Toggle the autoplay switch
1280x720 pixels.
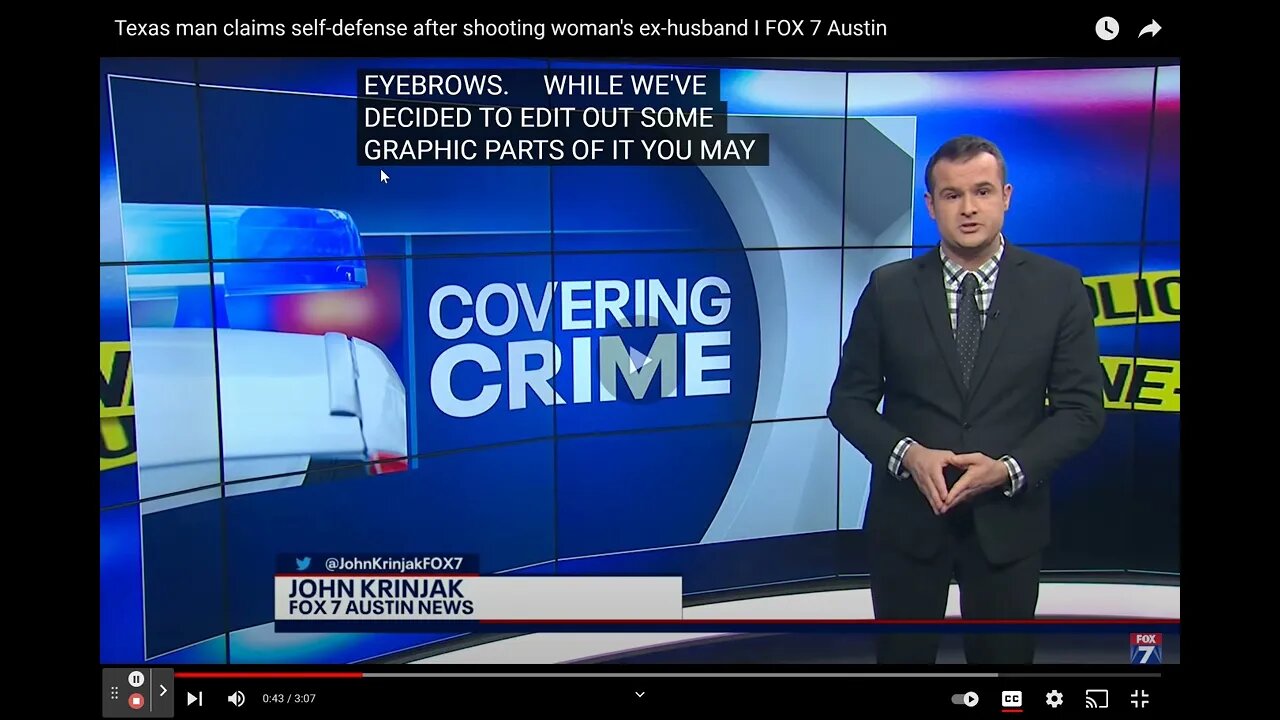pyautogui.click(x=965, y=699)
